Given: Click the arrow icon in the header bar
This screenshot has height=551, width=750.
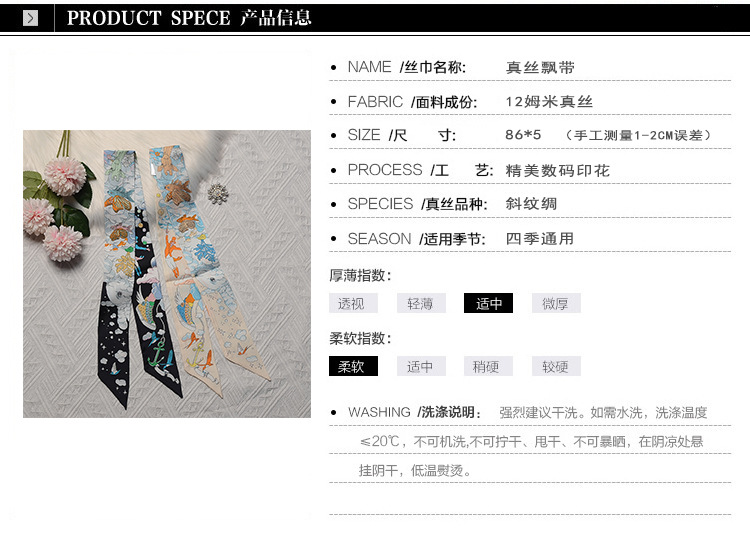Looking at the screenshot, I should [30, 19].
